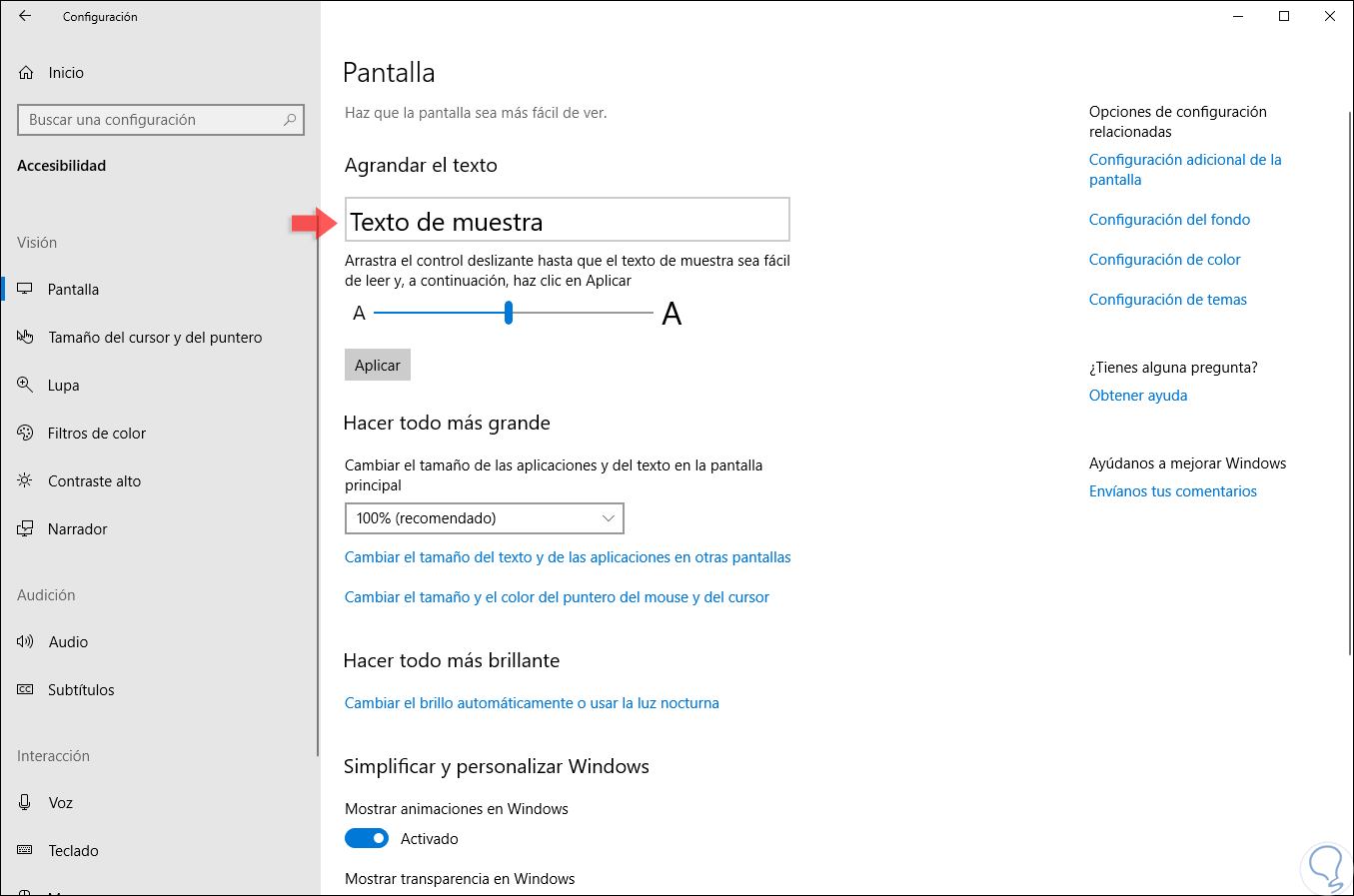Click the search magnifier icon
Image resolution: width=1354 pixels, height=896 pixels.
click(x=290, y=120)
